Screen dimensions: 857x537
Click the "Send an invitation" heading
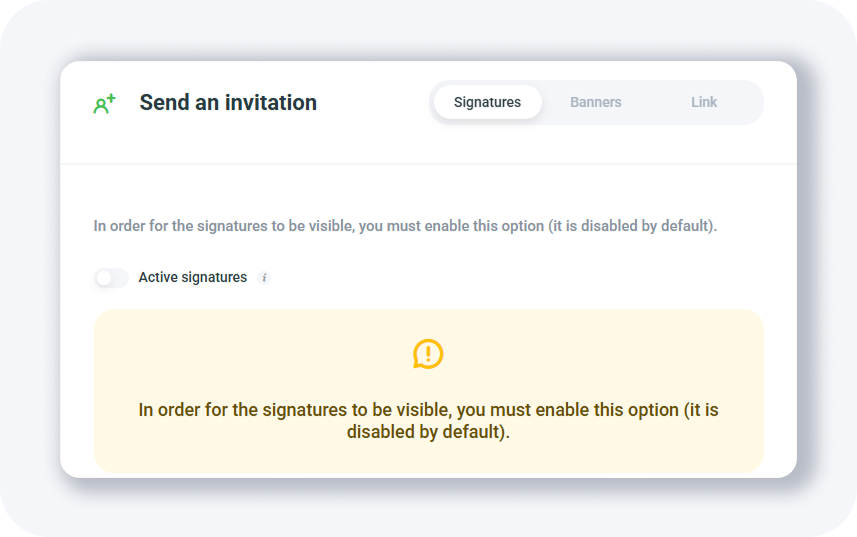tap(228, 102)
